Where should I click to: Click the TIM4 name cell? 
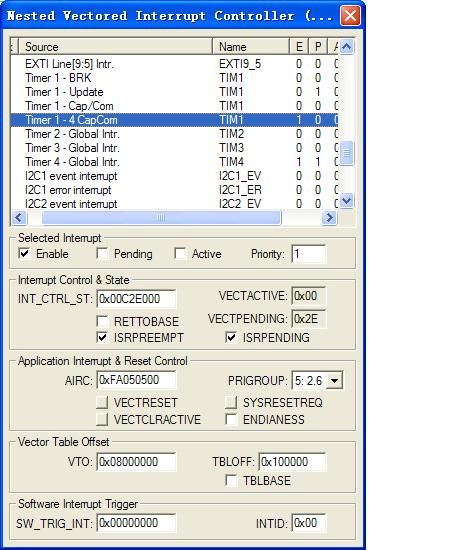pyautogui.click(x=231, y=162)
